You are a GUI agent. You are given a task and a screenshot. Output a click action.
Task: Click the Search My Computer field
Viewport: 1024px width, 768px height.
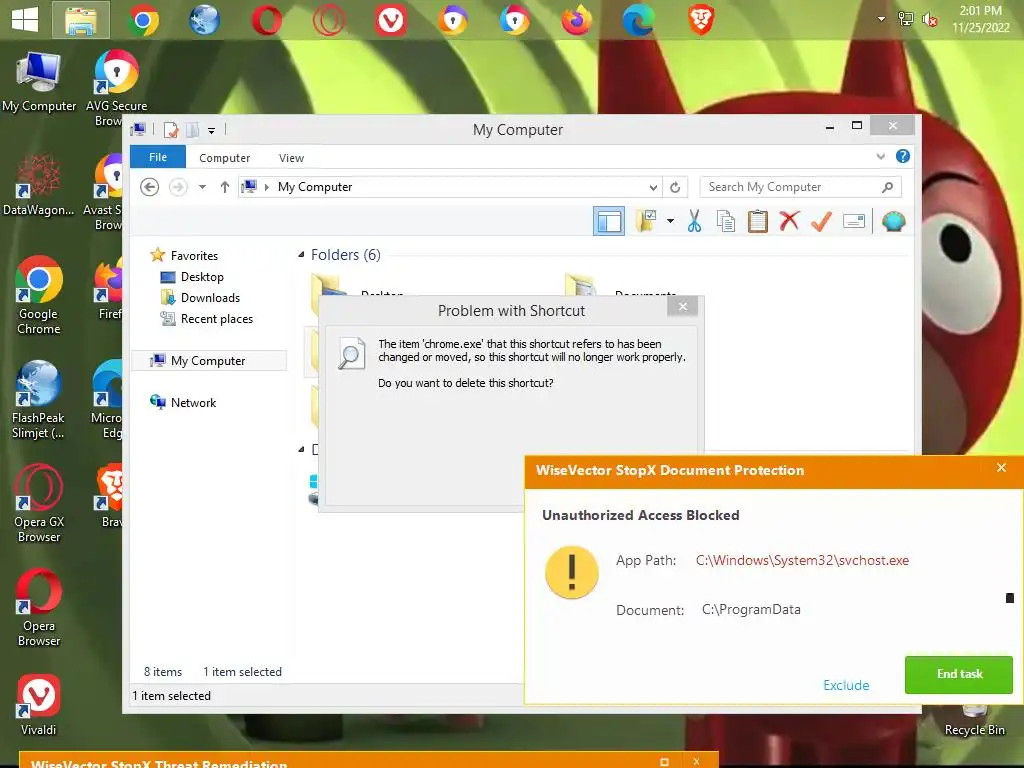tap(800, 187)
